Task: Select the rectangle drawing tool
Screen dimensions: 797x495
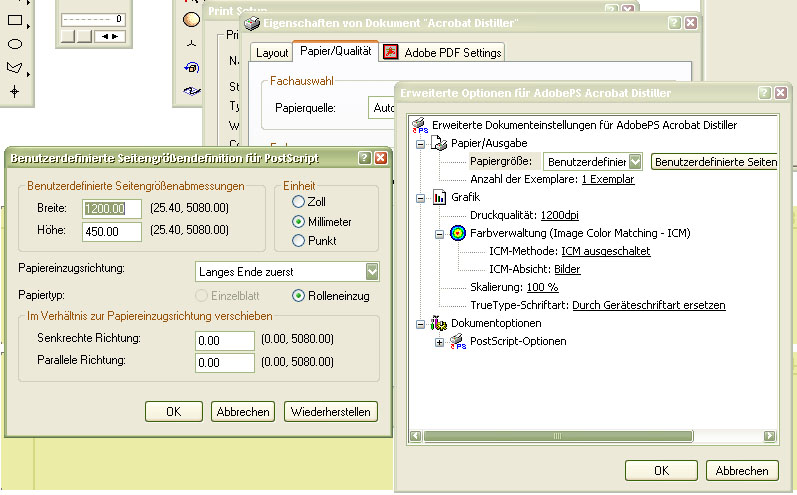Action: click(x=15, y=20)
